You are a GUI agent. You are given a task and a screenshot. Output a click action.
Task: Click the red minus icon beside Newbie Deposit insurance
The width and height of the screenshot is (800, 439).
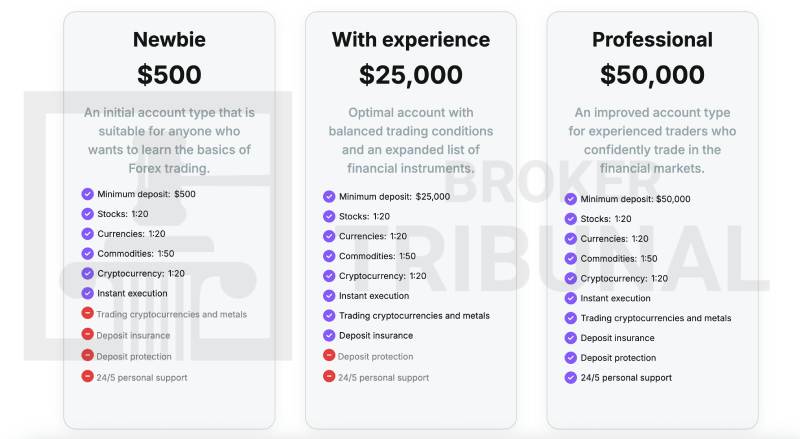click(x=88, y=335)
